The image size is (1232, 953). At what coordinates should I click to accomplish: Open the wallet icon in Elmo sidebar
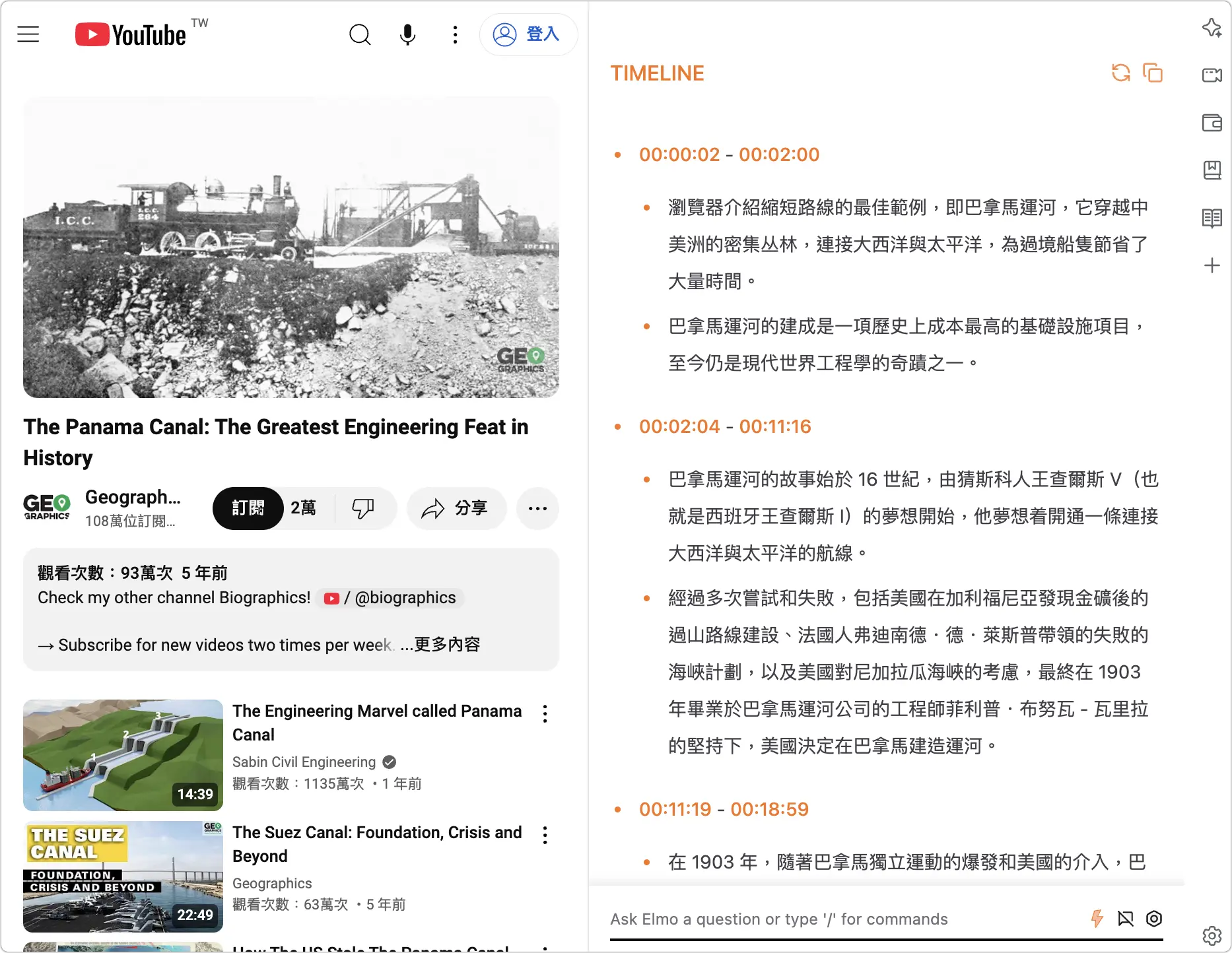(1212, 123)
